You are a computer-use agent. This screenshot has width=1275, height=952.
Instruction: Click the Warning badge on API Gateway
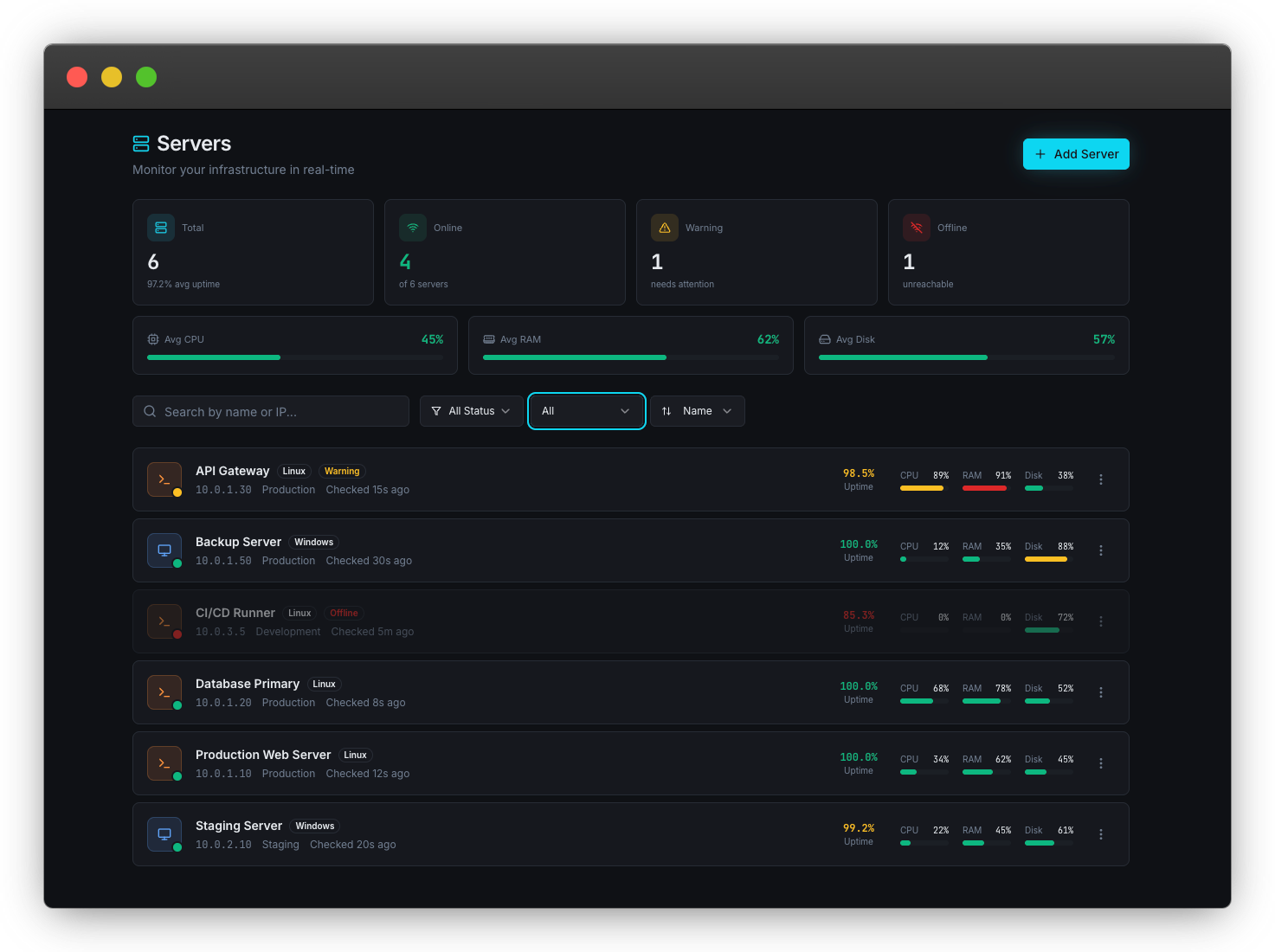342,471
